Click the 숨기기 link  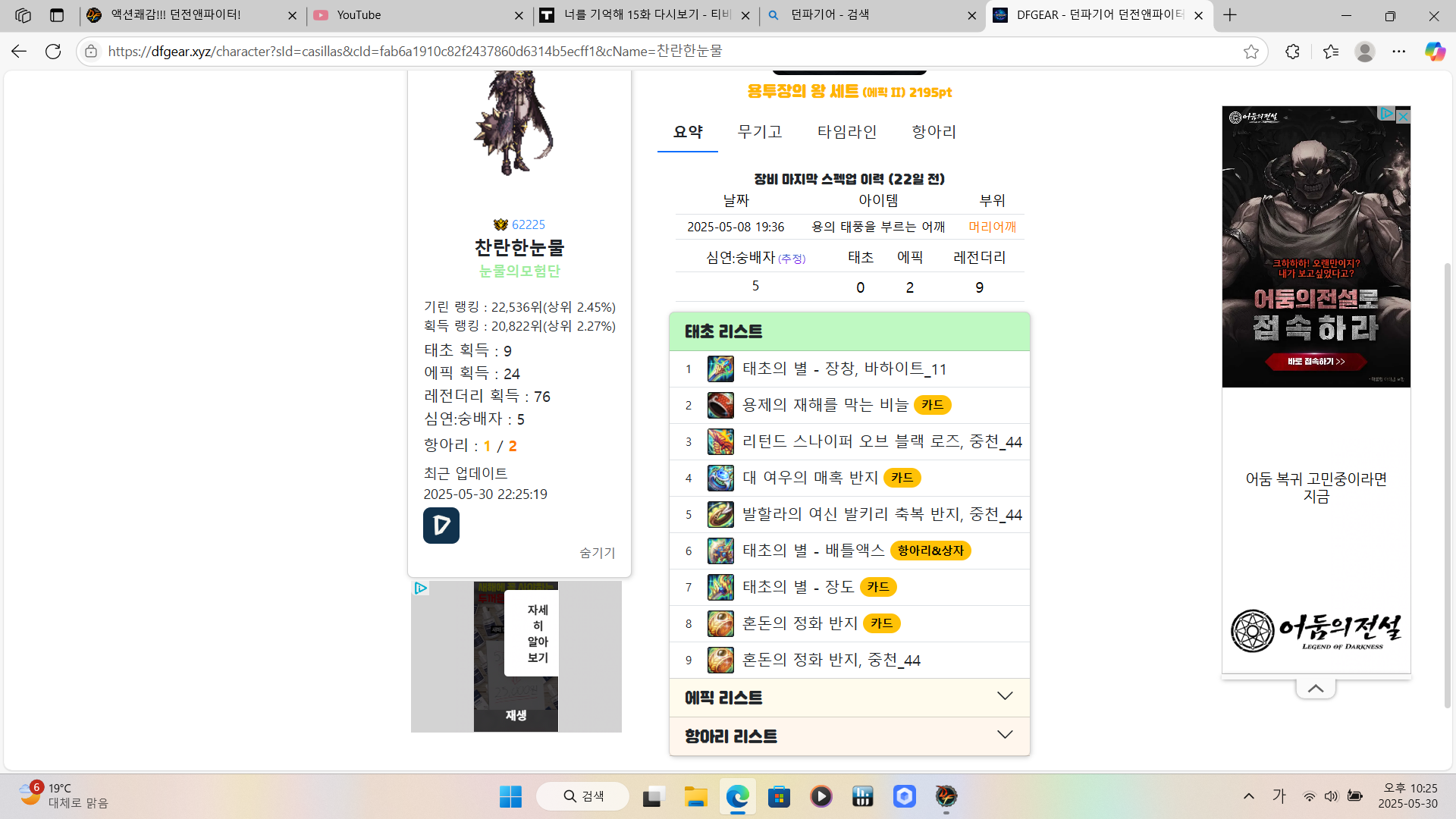point(597,553)
